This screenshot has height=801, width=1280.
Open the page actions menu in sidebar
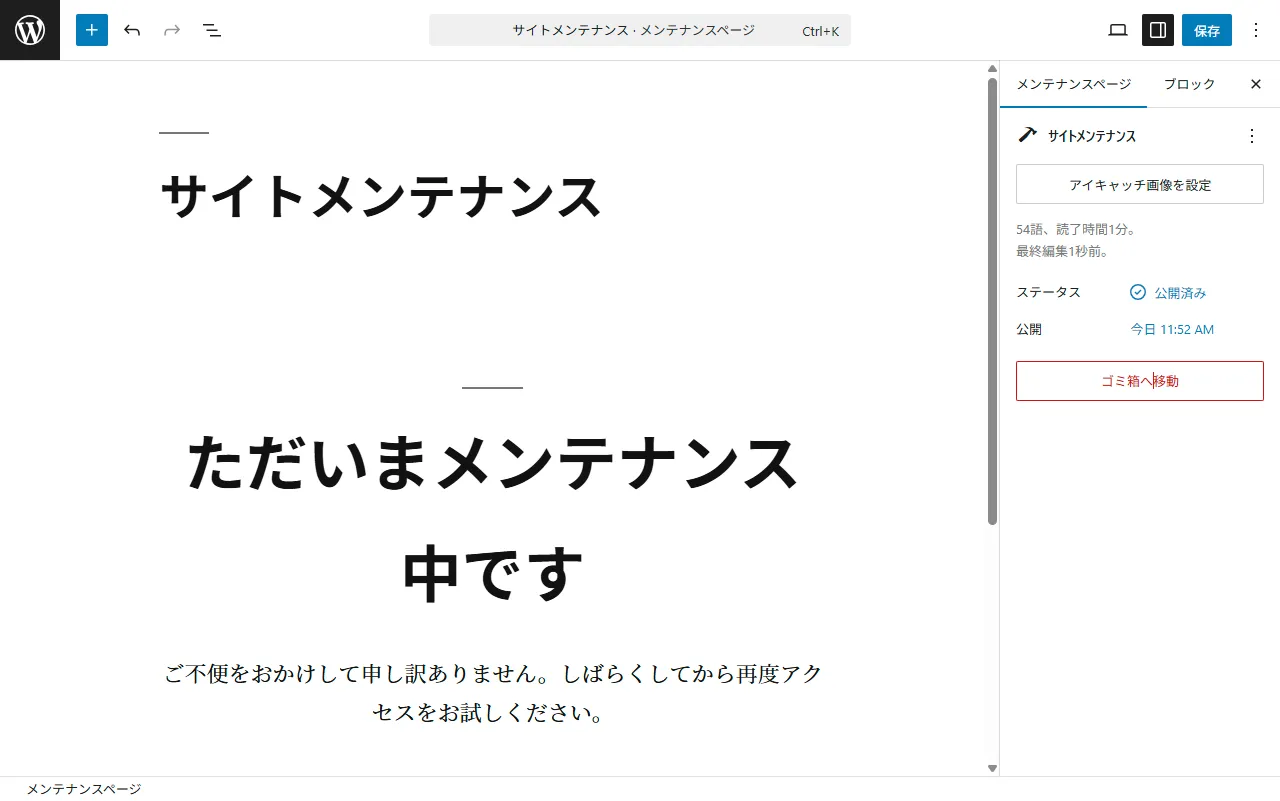[x=1252, y=136]
